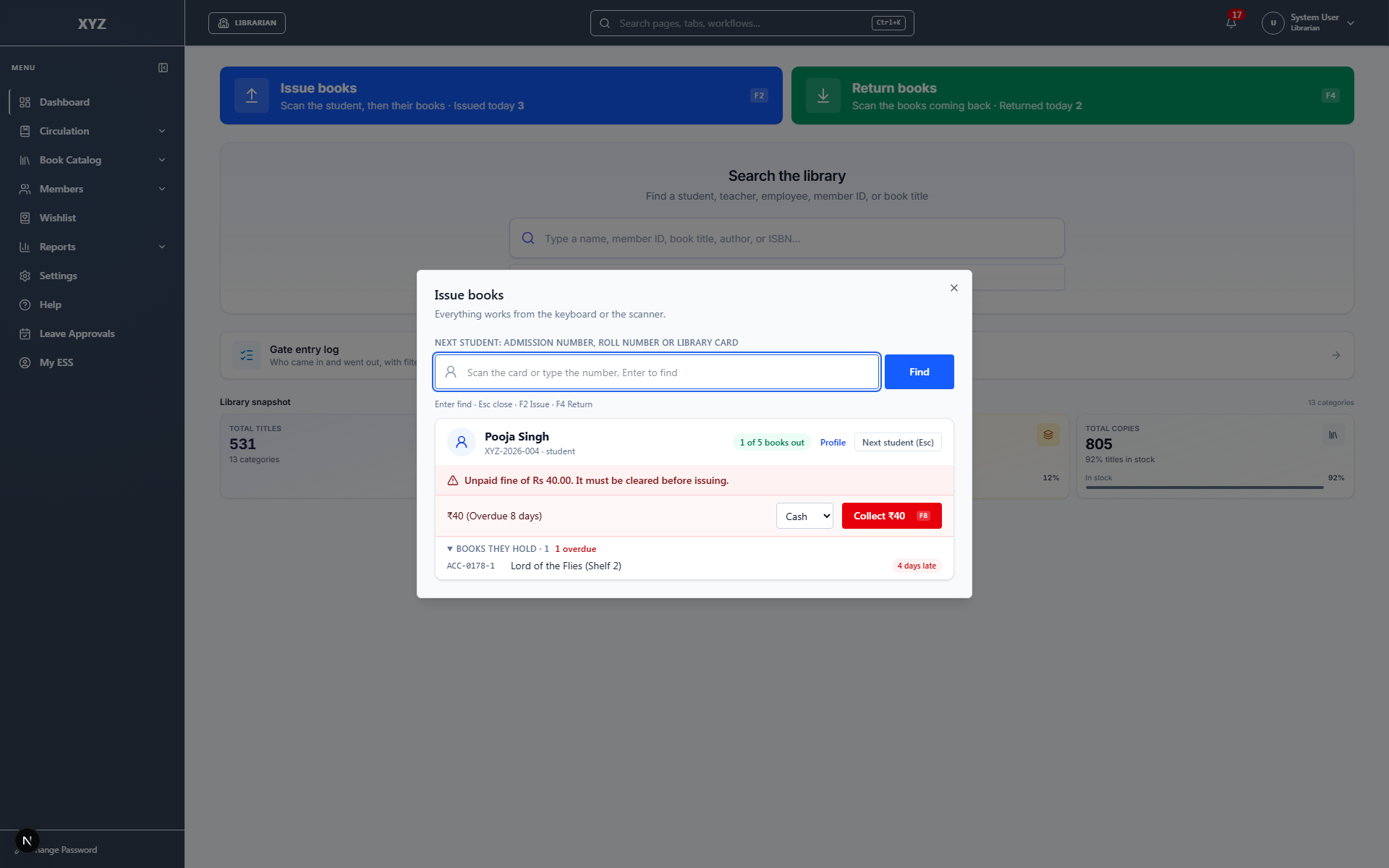Click the Find button
Screen dimensions: 1389x868
tap(919, 372)
